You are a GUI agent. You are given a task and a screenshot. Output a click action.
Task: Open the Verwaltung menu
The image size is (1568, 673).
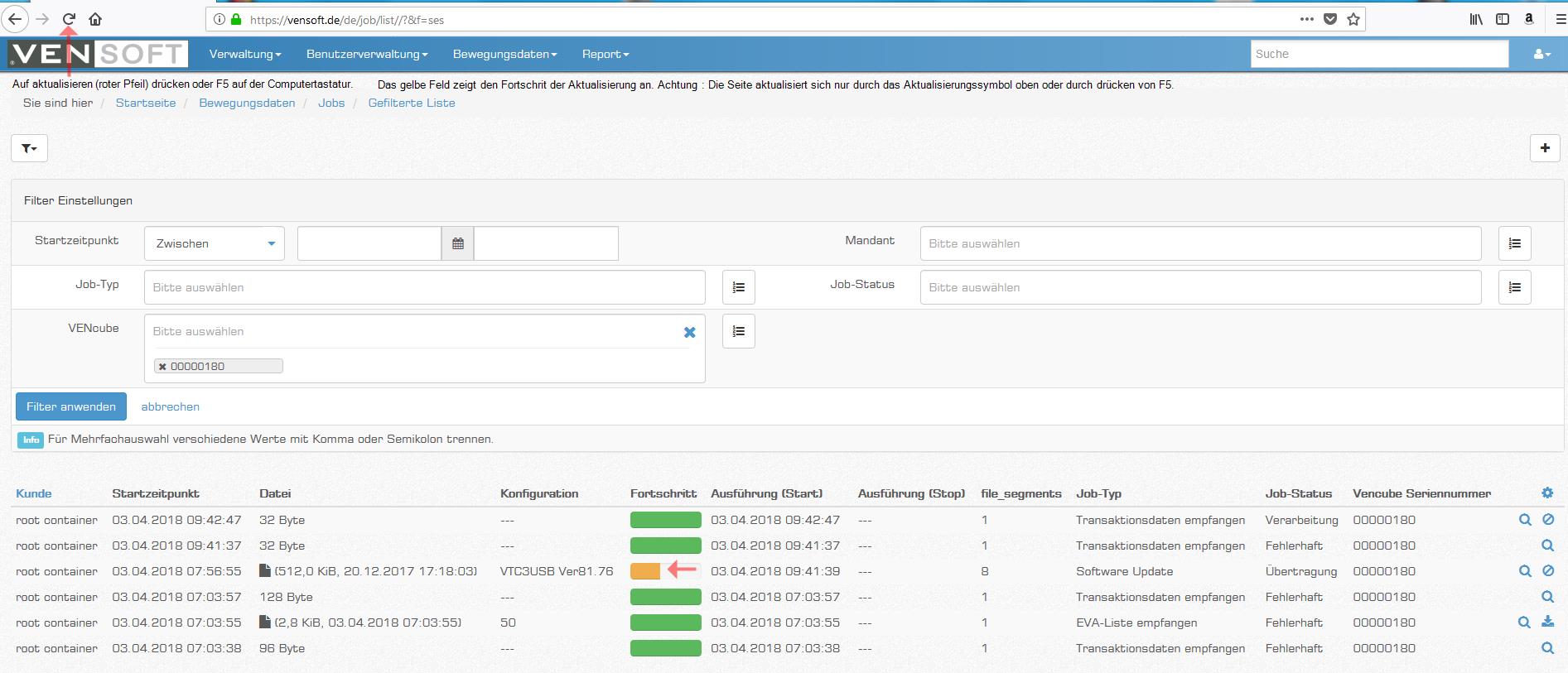coord(244,55)
